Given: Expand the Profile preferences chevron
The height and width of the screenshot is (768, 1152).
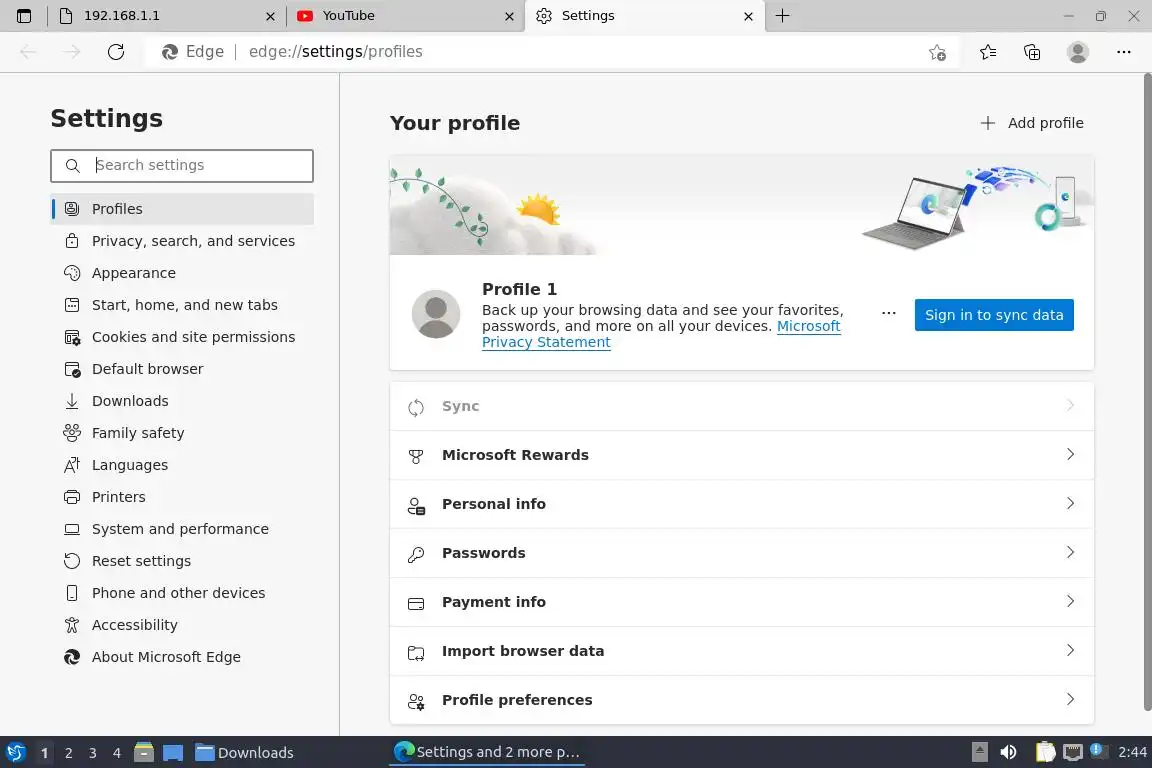Looking at the screenshot, I should 1070,699.
